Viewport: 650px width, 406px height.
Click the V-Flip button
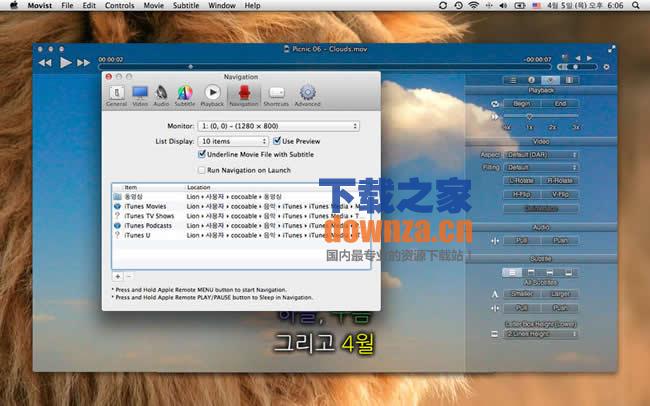click(x=560, y=194)
